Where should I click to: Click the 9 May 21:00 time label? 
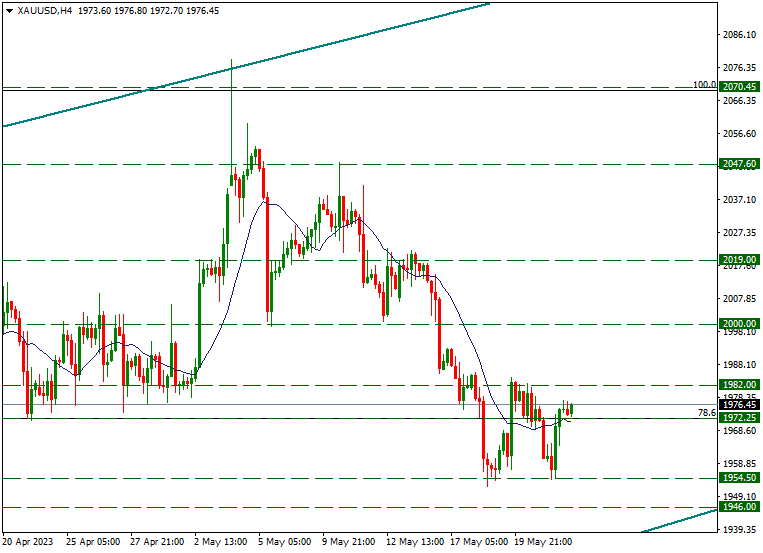pos(348,541)
